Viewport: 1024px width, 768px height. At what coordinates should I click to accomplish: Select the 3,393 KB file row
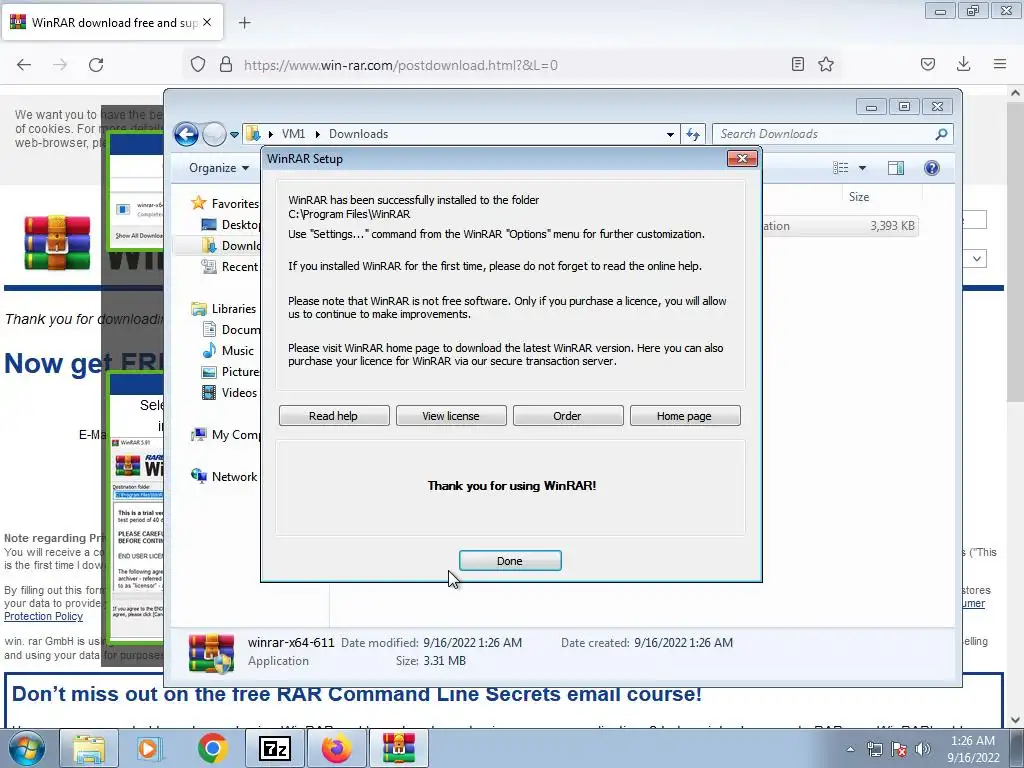[840, 226]
